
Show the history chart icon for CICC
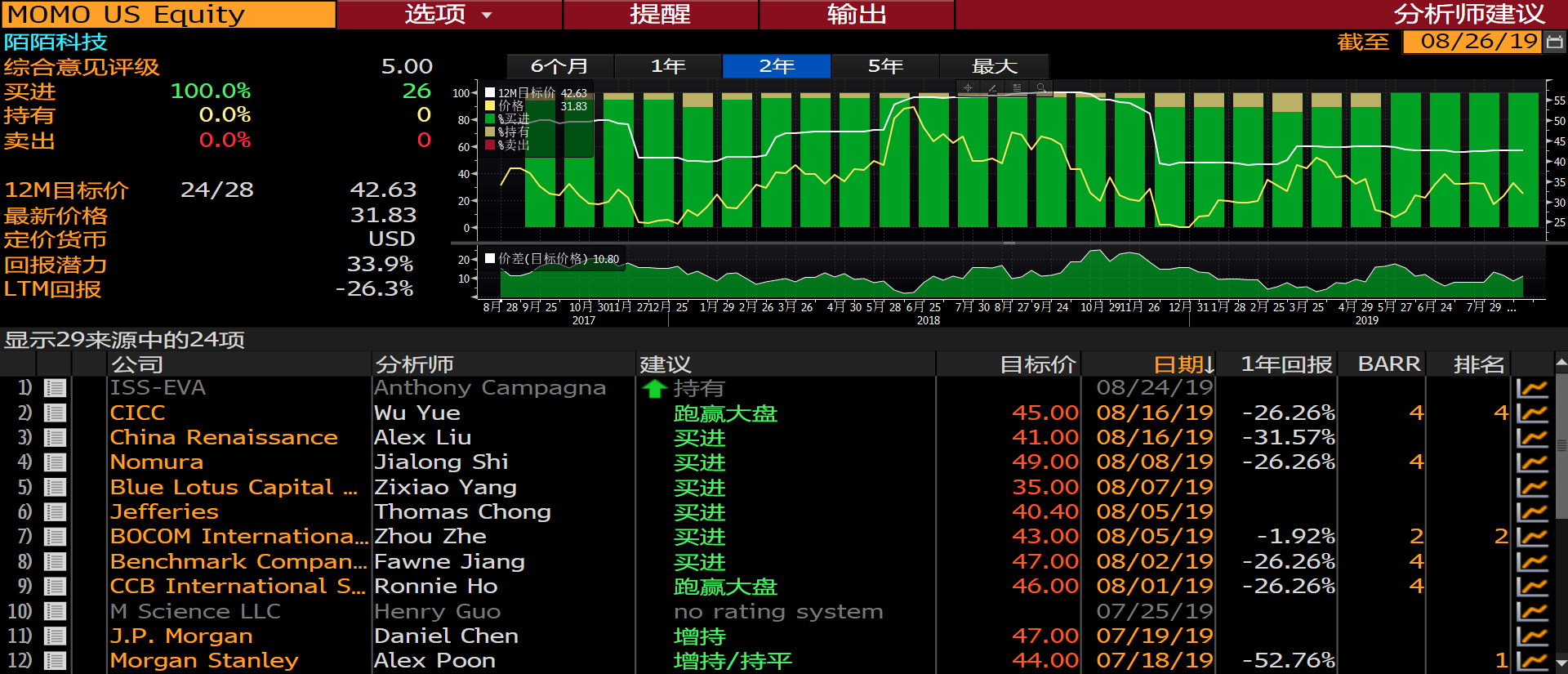1532,413
